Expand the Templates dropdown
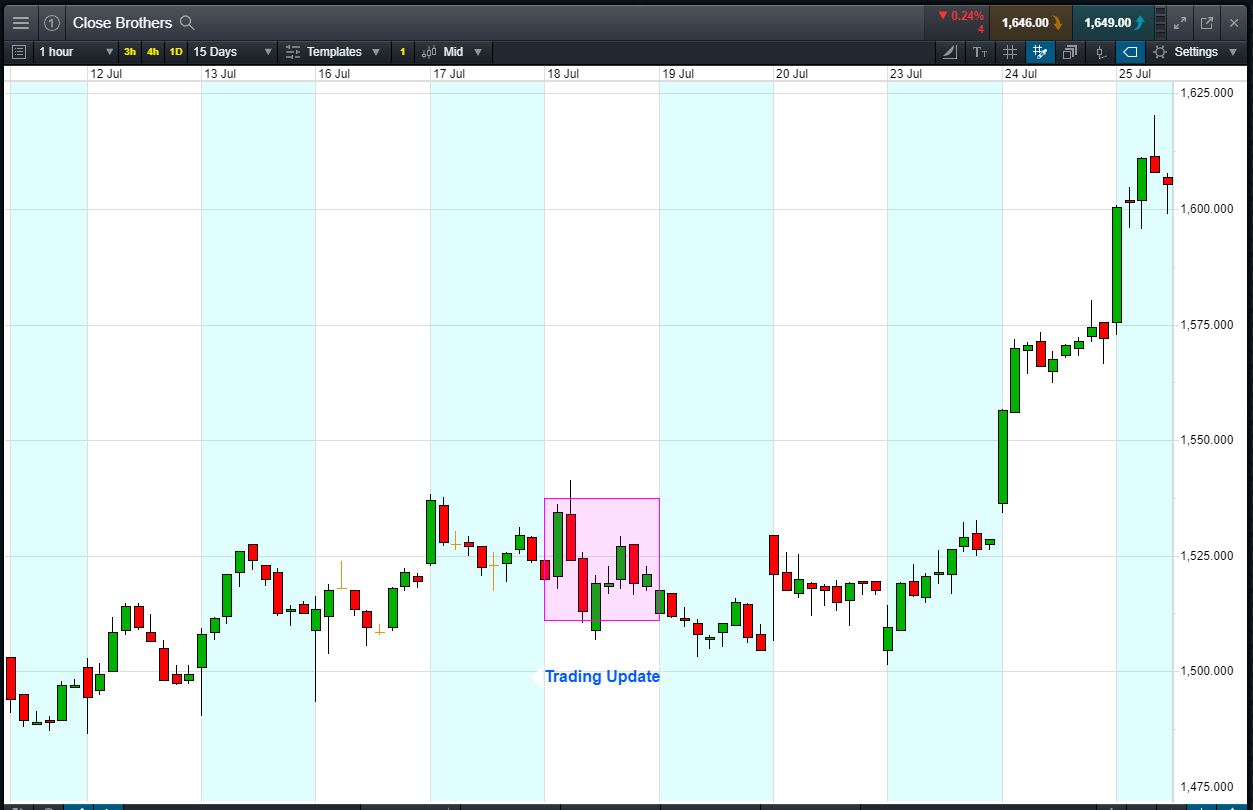 pyautogui.click(x=376, y=52)
